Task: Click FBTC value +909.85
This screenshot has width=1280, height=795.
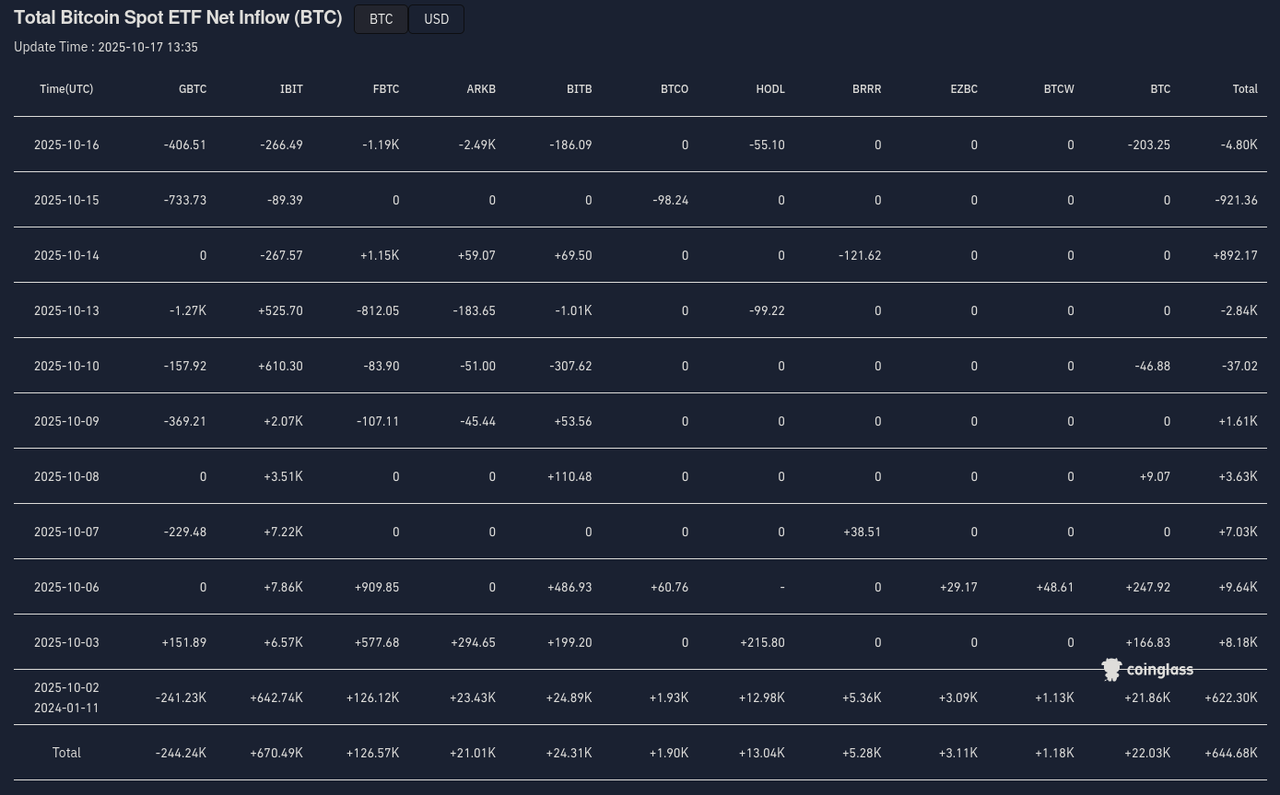Action: pos(376,587)
